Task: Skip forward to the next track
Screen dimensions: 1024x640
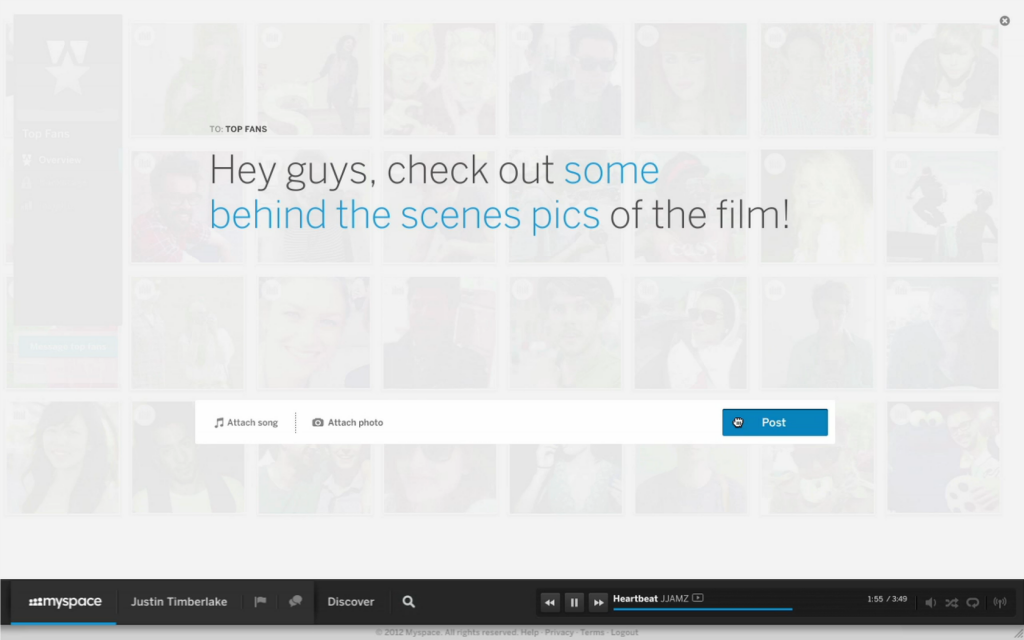Action: coord(598,603)
